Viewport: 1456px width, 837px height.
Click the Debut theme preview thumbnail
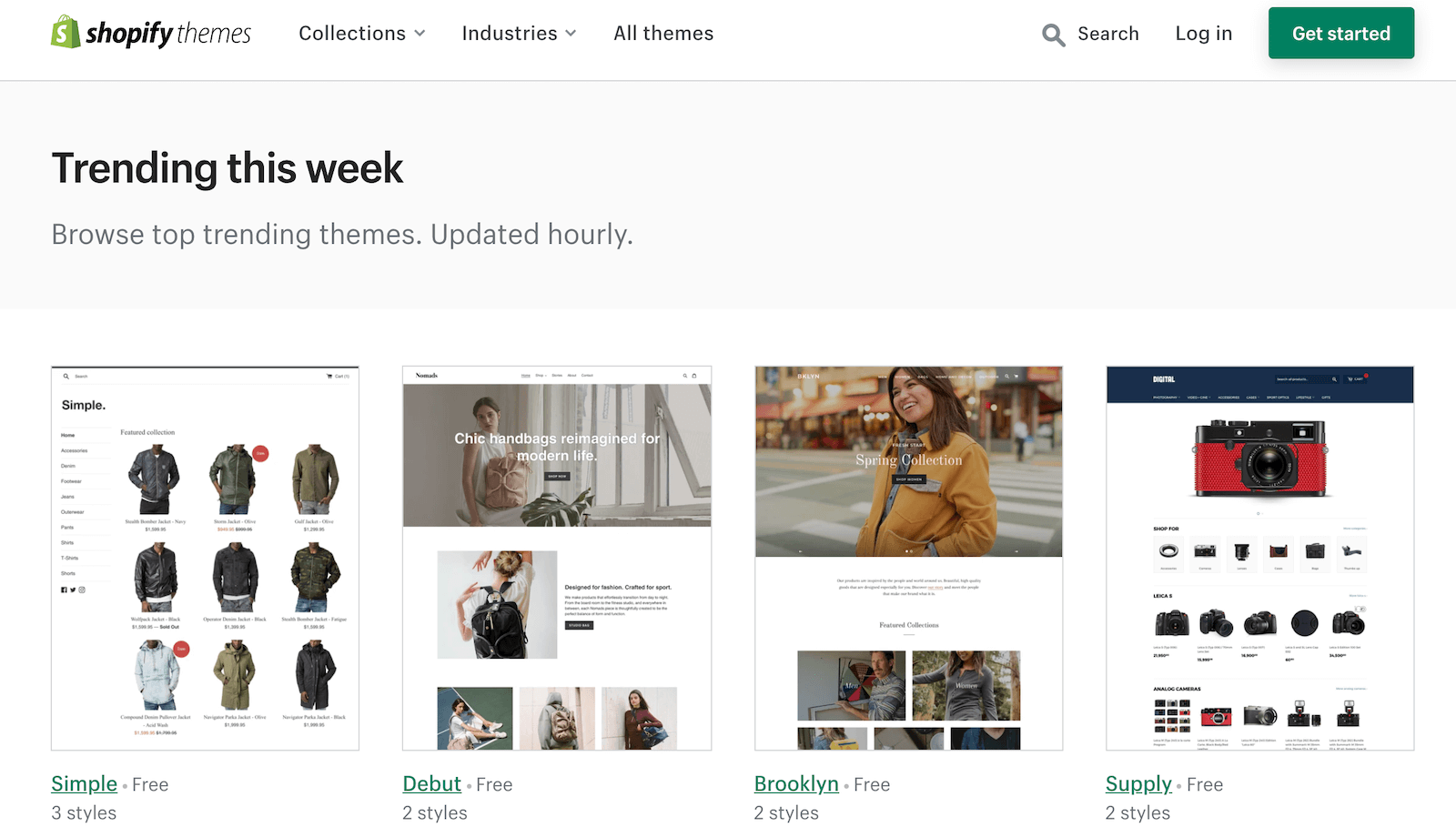tap(556, 557)
